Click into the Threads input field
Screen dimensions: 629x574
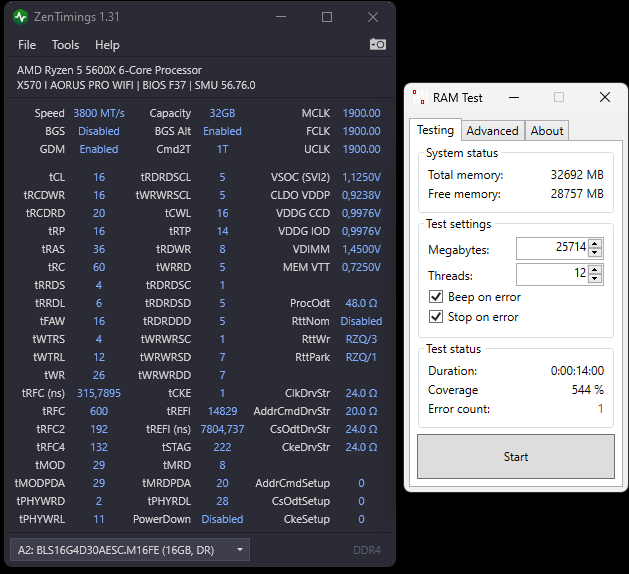point(552,274)
